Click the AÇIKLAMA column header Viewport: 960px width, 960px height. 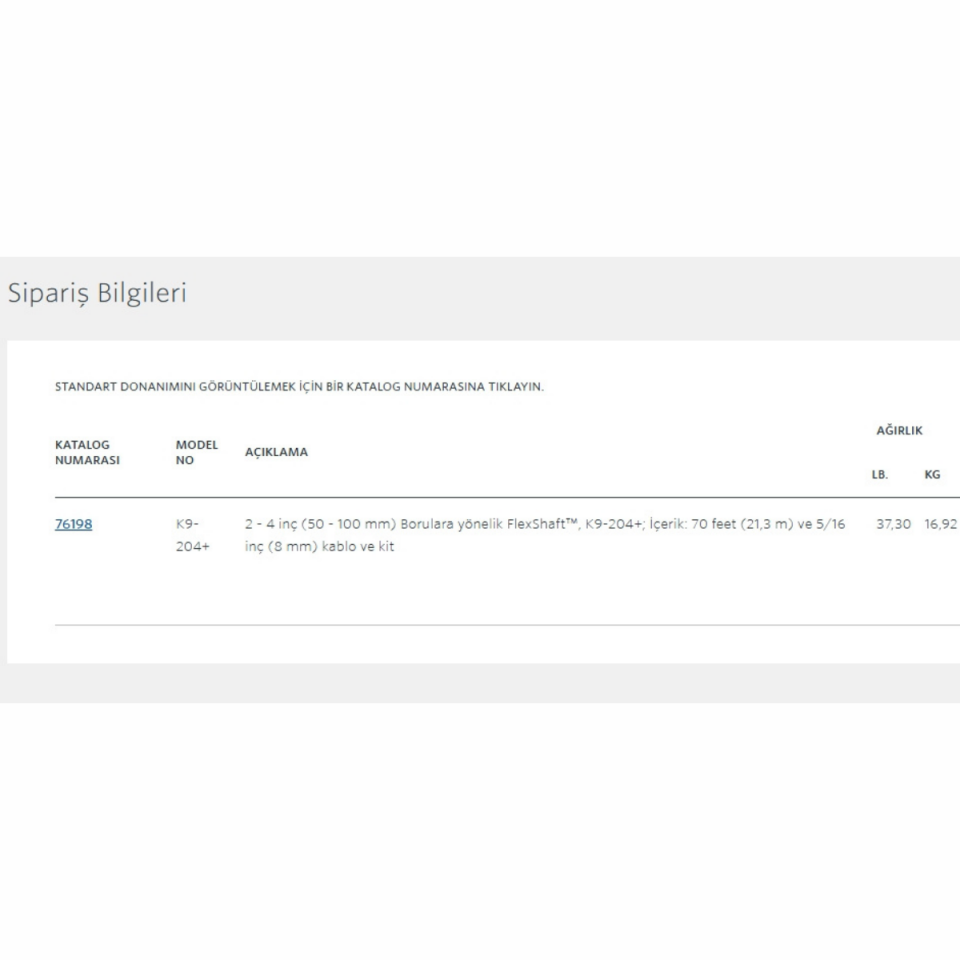(276, 452)
